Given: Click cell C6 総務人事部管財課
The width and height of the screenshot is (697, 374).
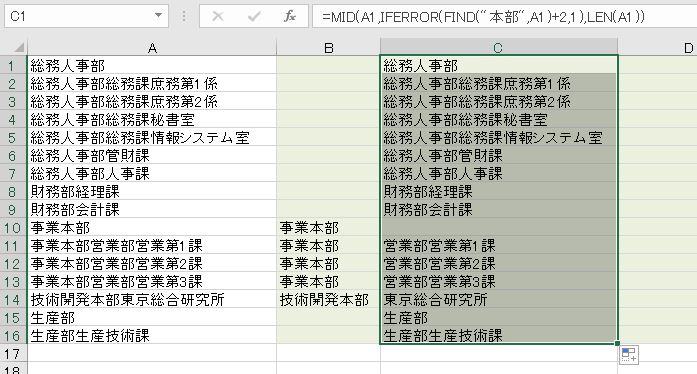Looking at the screenshot, I should point(499,156).
